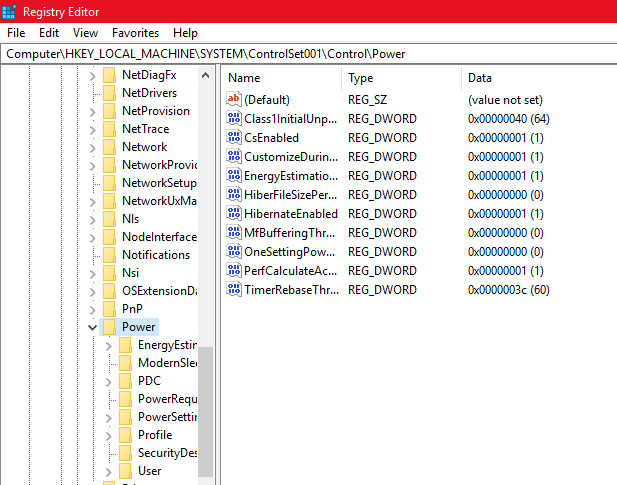Click the TimerRebaseThr... DWORD icon
This screenshot has height=485, width=617.
click(x=235, y=290)
